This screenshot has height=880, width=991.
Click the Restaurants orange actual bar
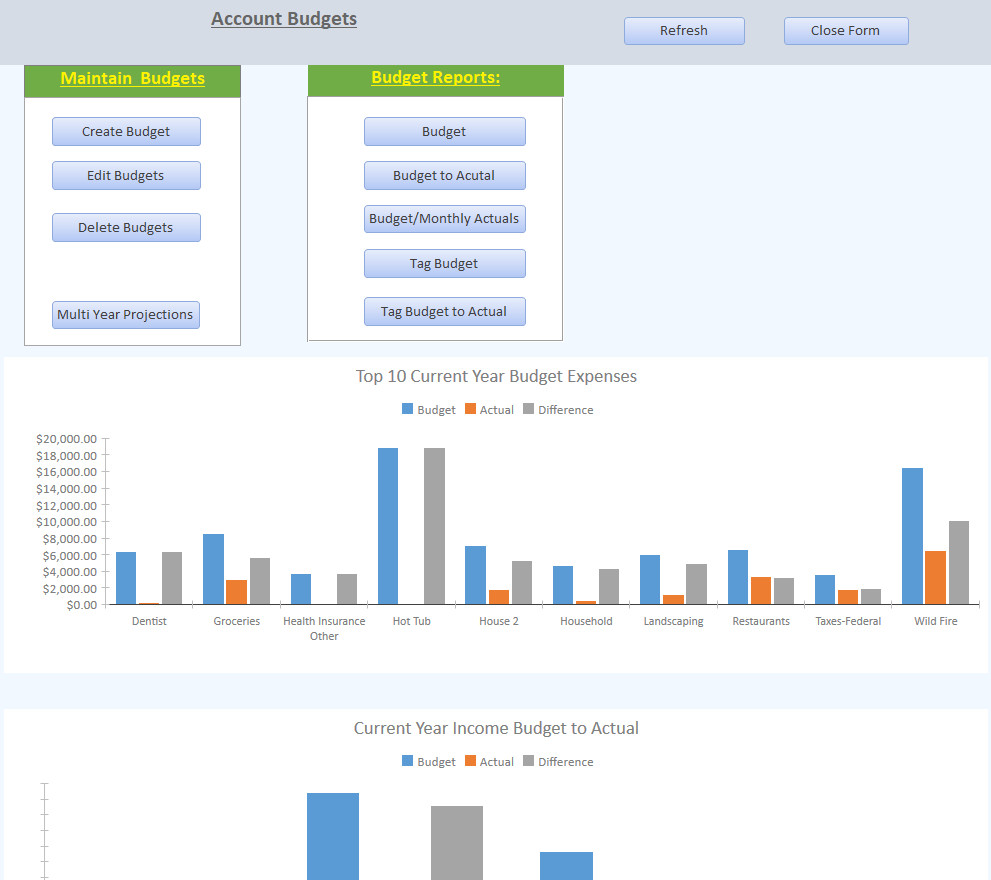(x=761, y=590)
